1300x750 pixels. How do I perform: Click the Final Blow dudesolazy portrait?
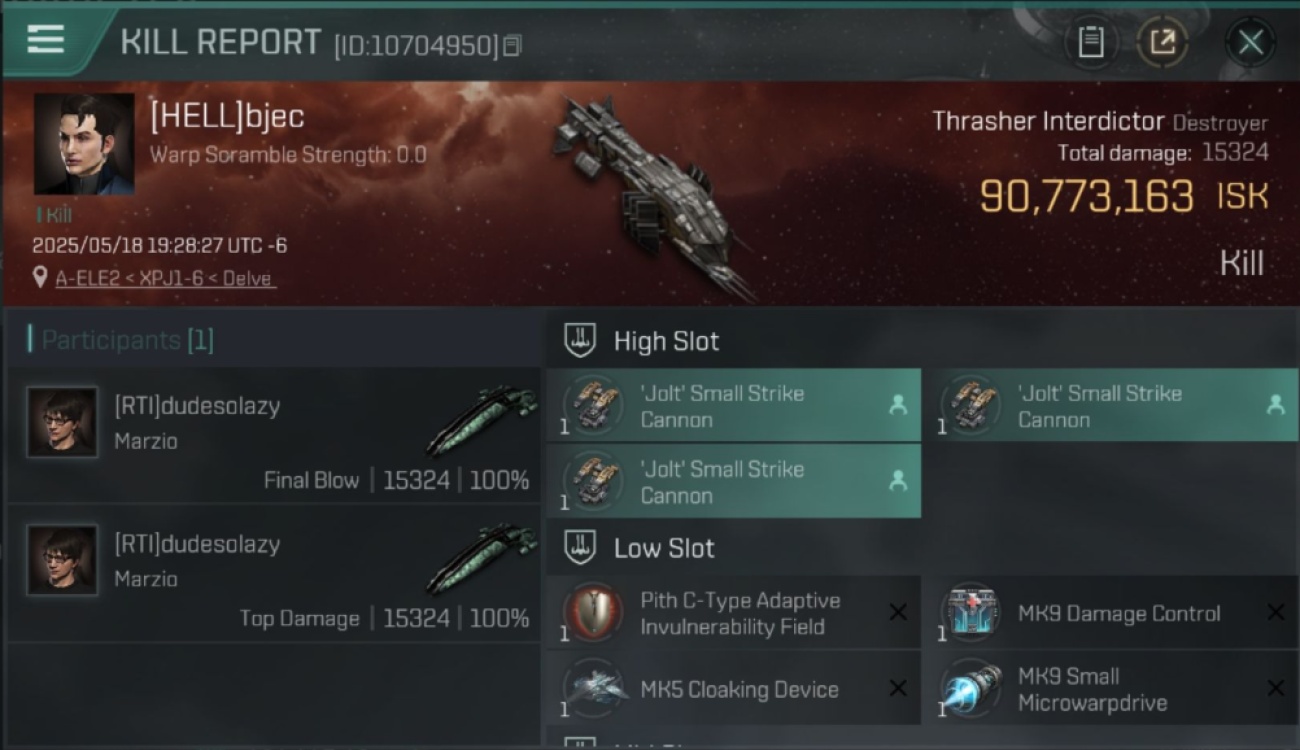pyautogui.click(x=62, y=422)
